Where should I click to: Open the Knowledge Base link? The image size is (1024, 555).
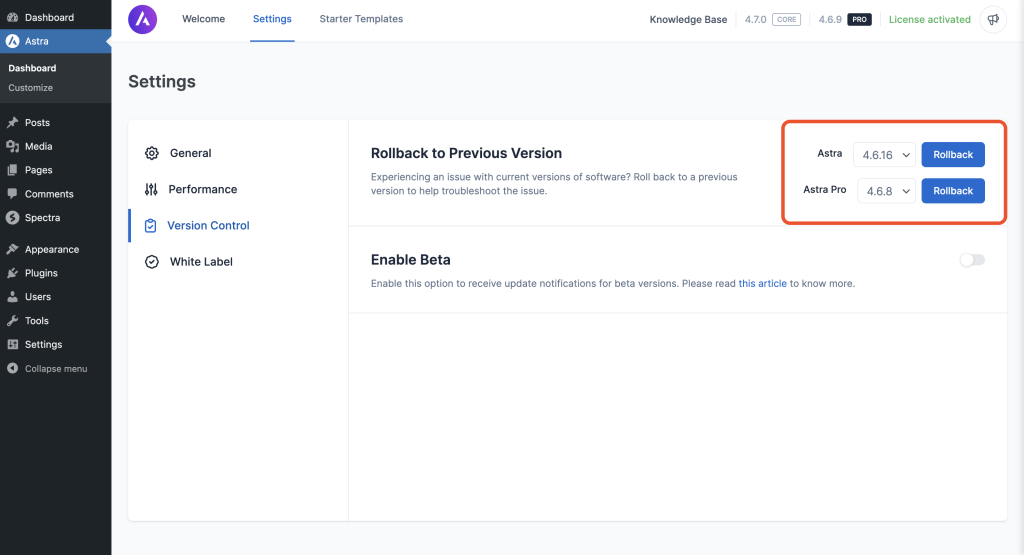pyautogui.click(x=688, y=20)
